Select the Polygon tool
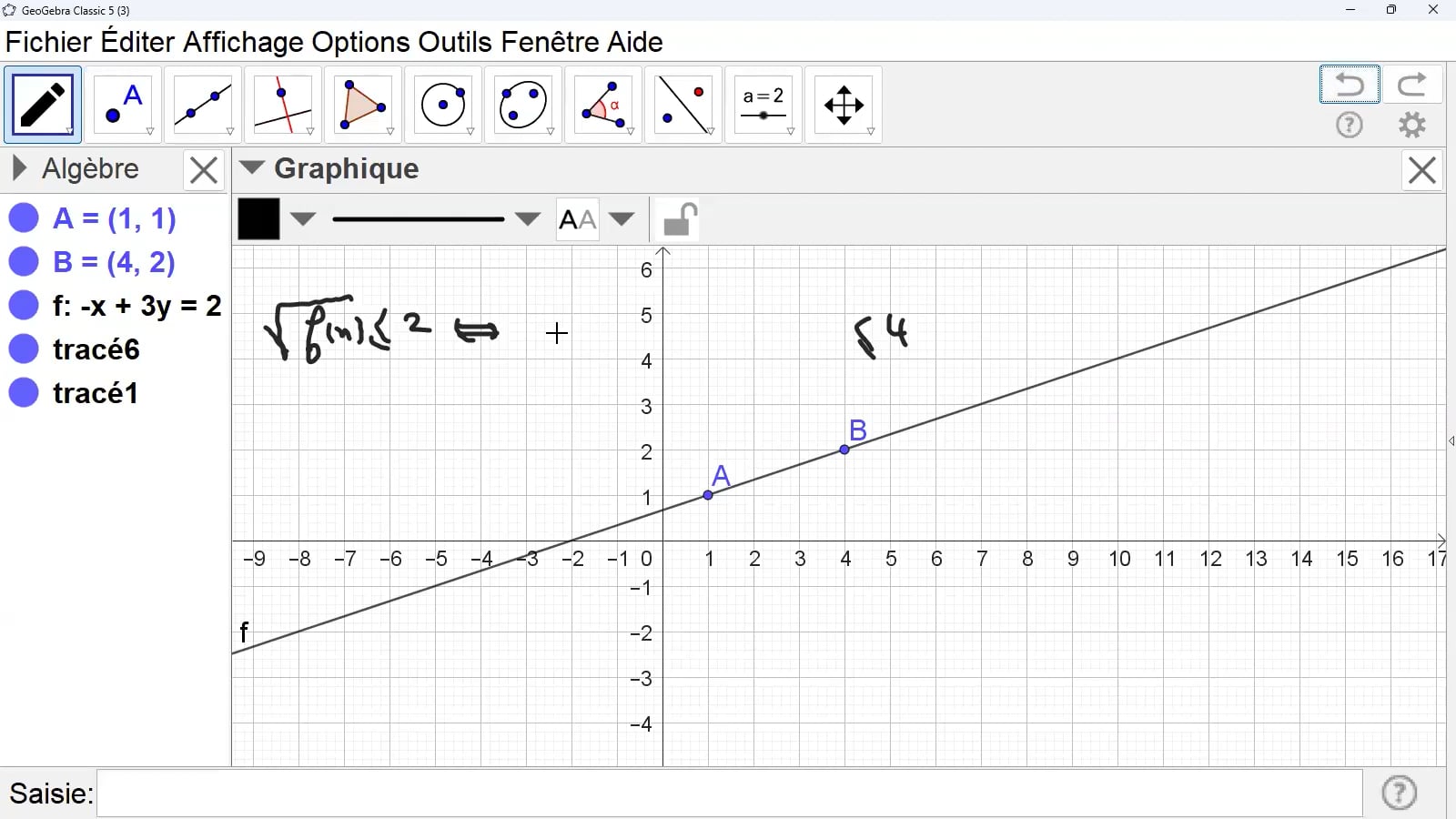Screen dimensions: 1456x819 [x=363, y=105]
